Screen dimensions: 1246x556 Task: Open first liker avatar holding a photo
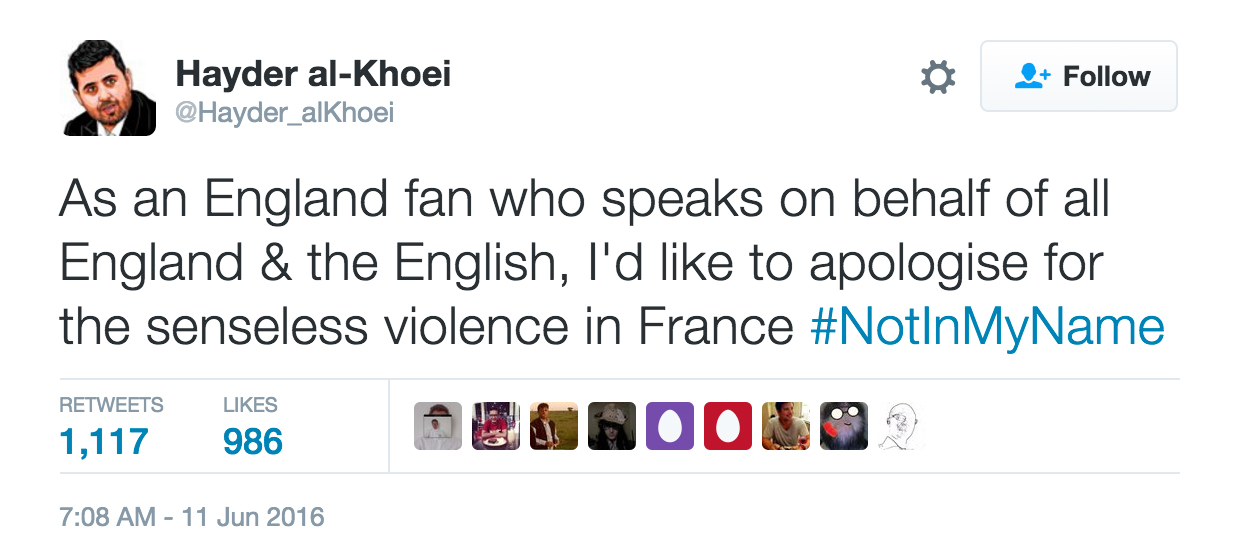pos(438,426)
